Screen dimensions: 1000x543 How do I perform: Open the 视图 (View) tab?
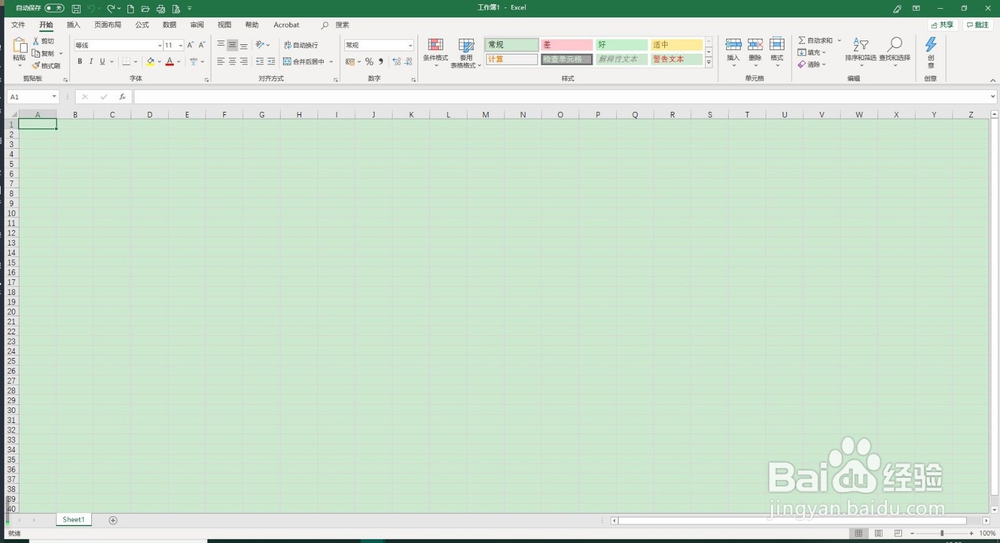point(224,25)
